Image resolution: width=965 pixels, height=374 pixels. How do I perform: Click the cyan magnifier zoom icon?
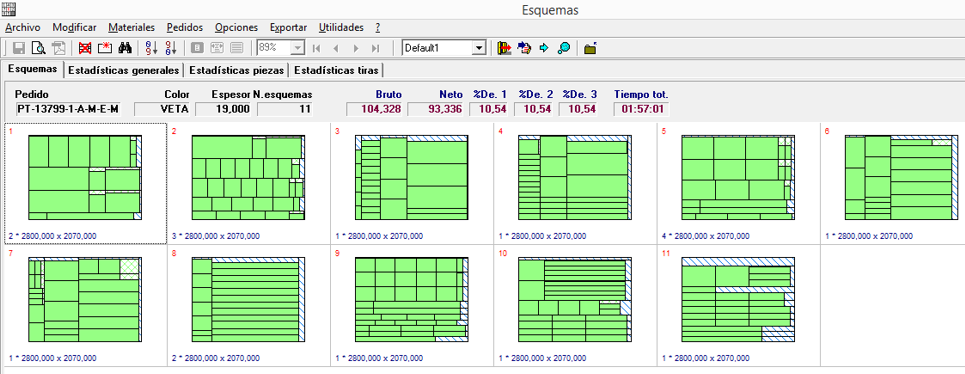(564, 48)
